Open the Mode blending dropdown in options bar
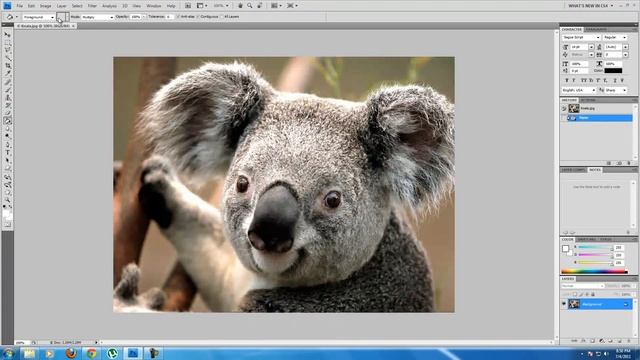 [x=97, y=17]
